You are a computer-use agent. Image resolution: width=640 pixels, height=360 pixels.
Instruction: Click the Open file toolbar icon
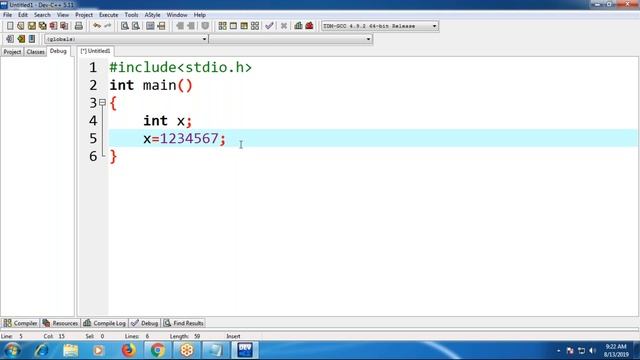21,26
